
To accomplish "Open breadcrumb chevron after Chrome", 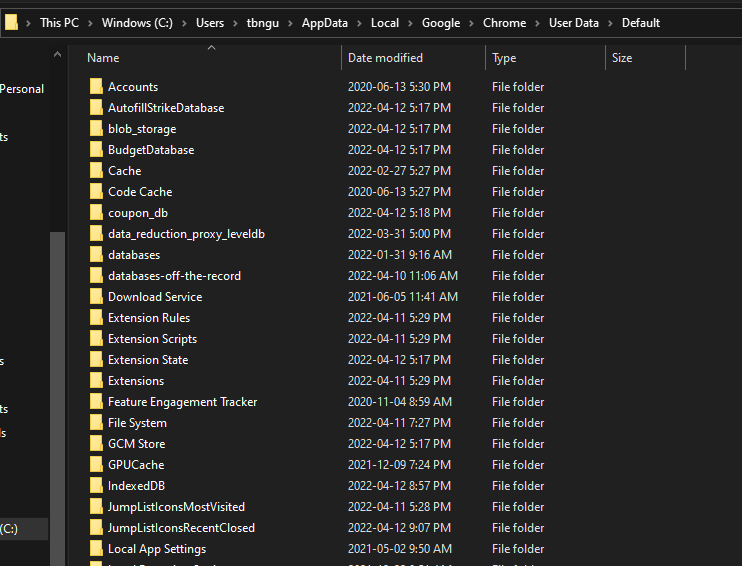I will click(537, 23).
